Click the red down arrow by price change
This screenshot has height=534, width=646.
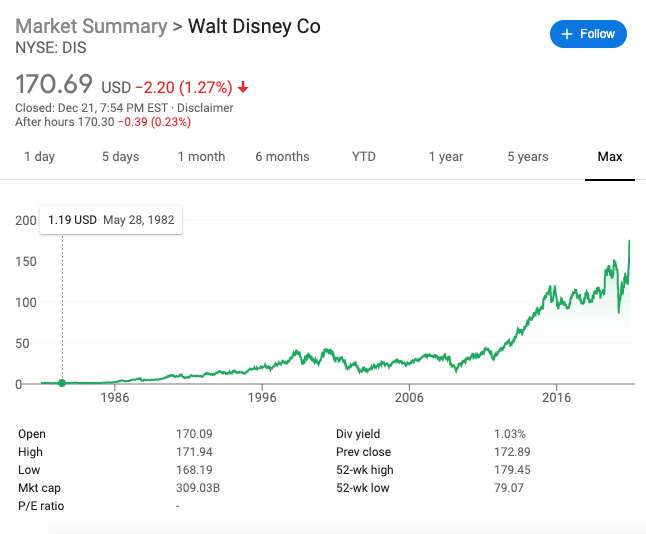pyautogui.click(x=243, y=88)
